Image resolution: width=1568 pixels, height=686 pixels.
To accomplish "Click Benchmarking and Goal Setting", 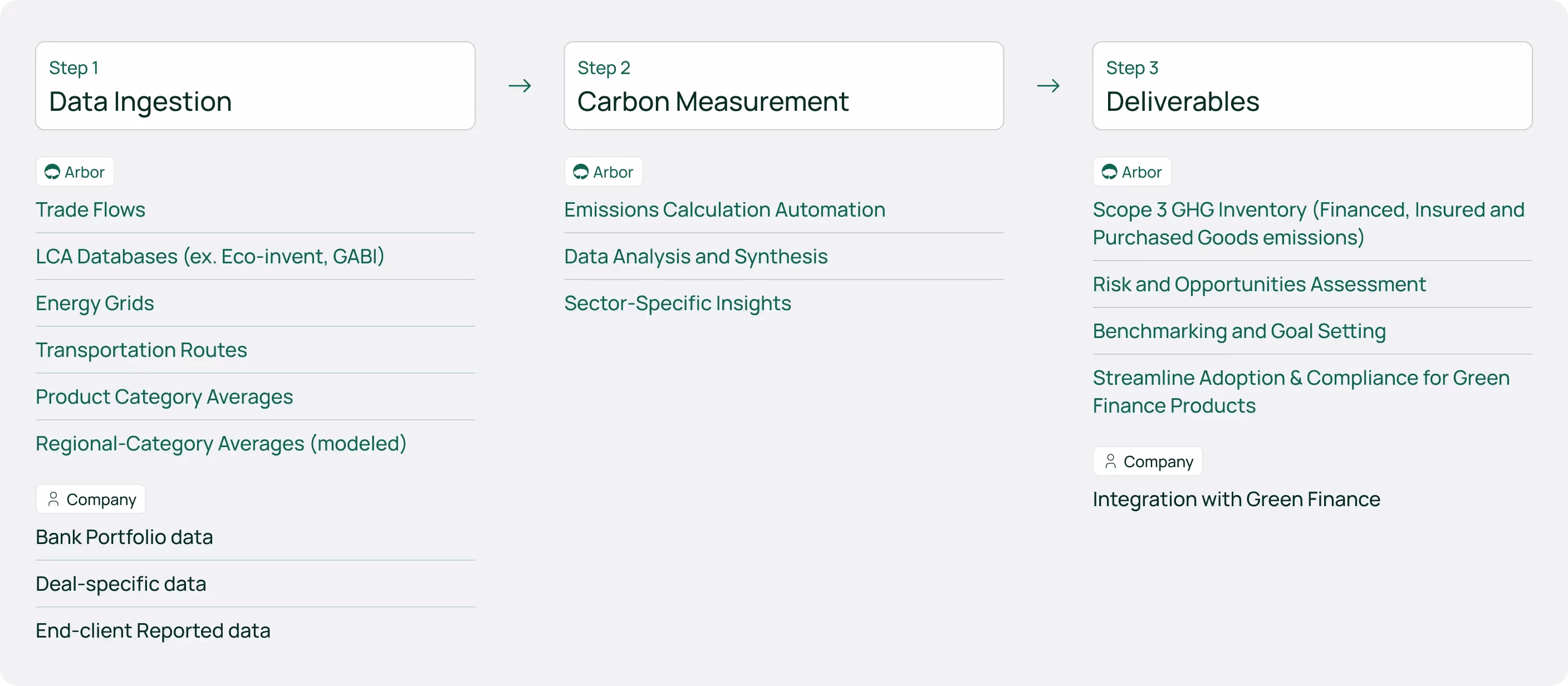I will [x=1239, y=331].
